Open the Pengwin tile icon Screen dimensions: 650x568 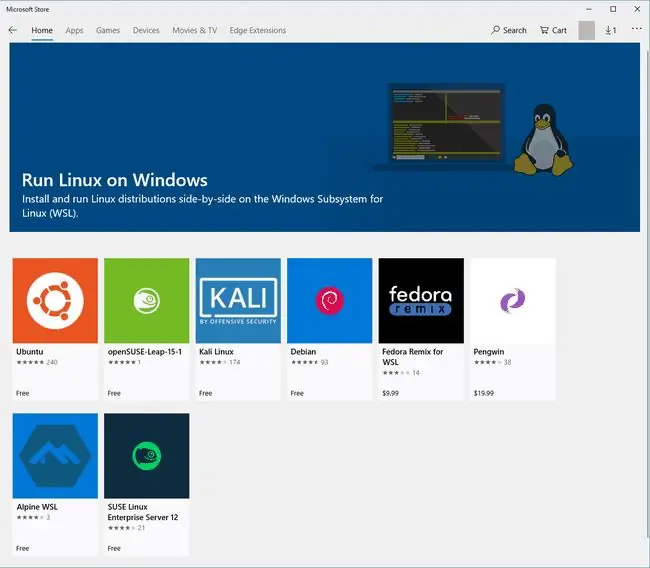coord(513,301)
